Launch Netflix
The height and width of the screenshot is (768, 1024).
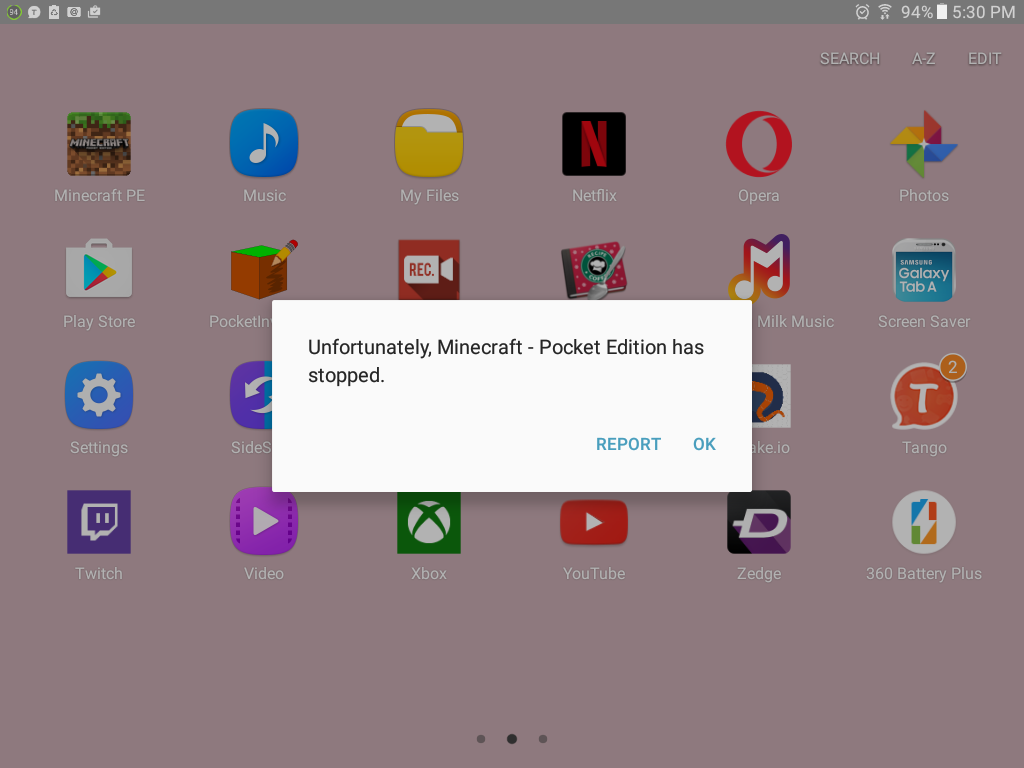pos(594,144)
